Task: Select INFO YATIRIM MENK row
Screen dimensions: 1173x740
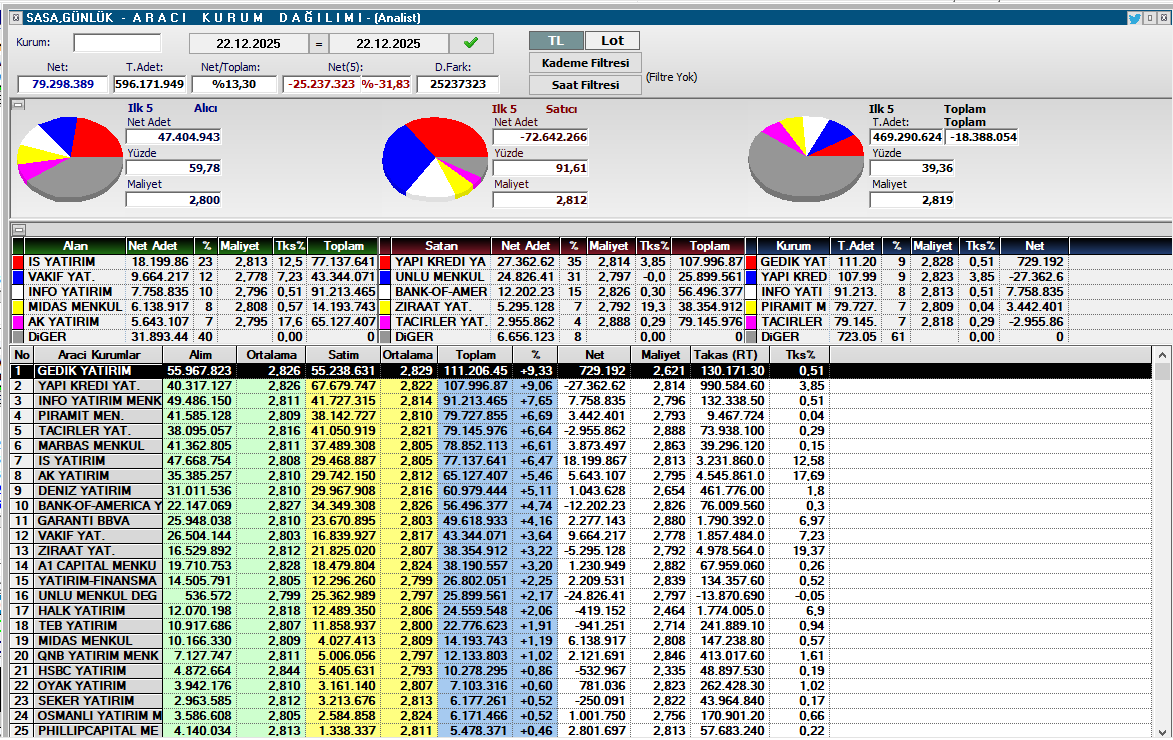Action: point(581,401)
